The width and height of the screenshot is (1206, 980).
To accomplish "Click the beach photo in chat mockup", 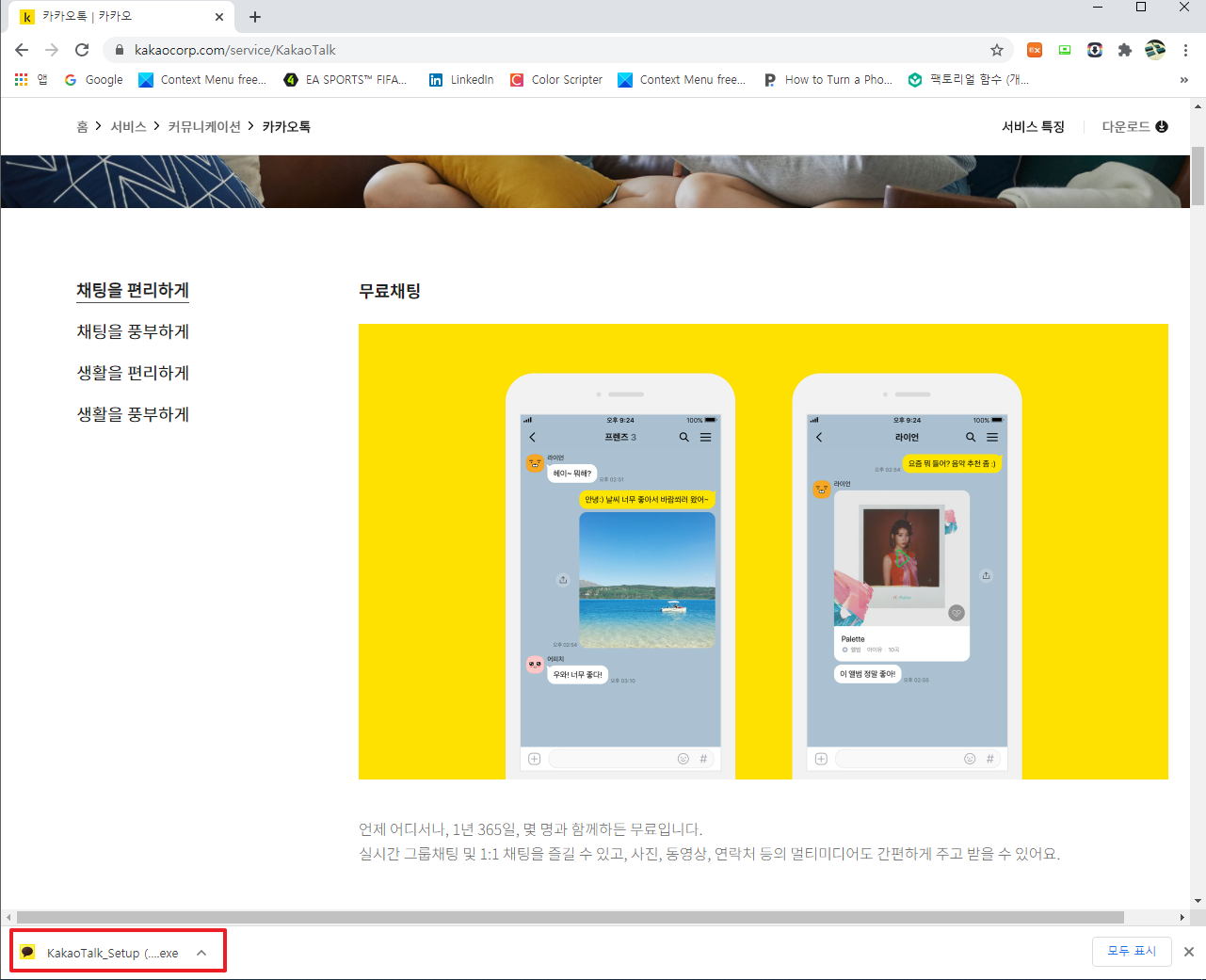I will pos(647,580).
